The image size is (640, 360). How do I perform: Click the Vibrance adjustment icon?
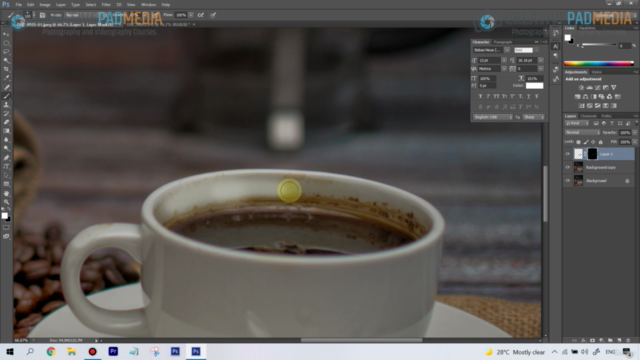coord(613,88)
